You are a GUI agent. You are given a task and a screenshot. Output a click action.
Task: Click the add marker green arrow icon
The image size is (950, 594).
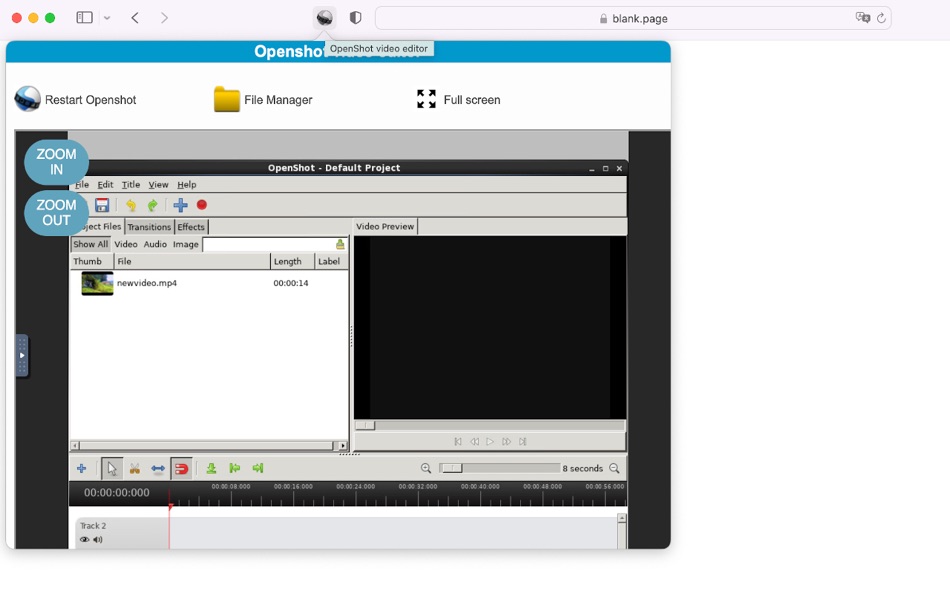(211, 469)
